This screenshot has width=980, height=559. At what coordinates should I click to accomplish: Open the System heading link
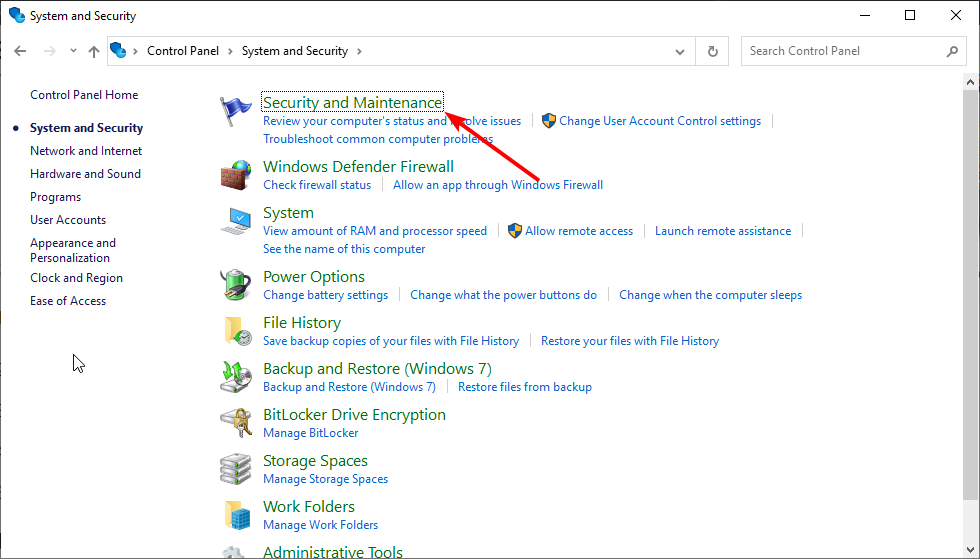click(x=288, y=213)
